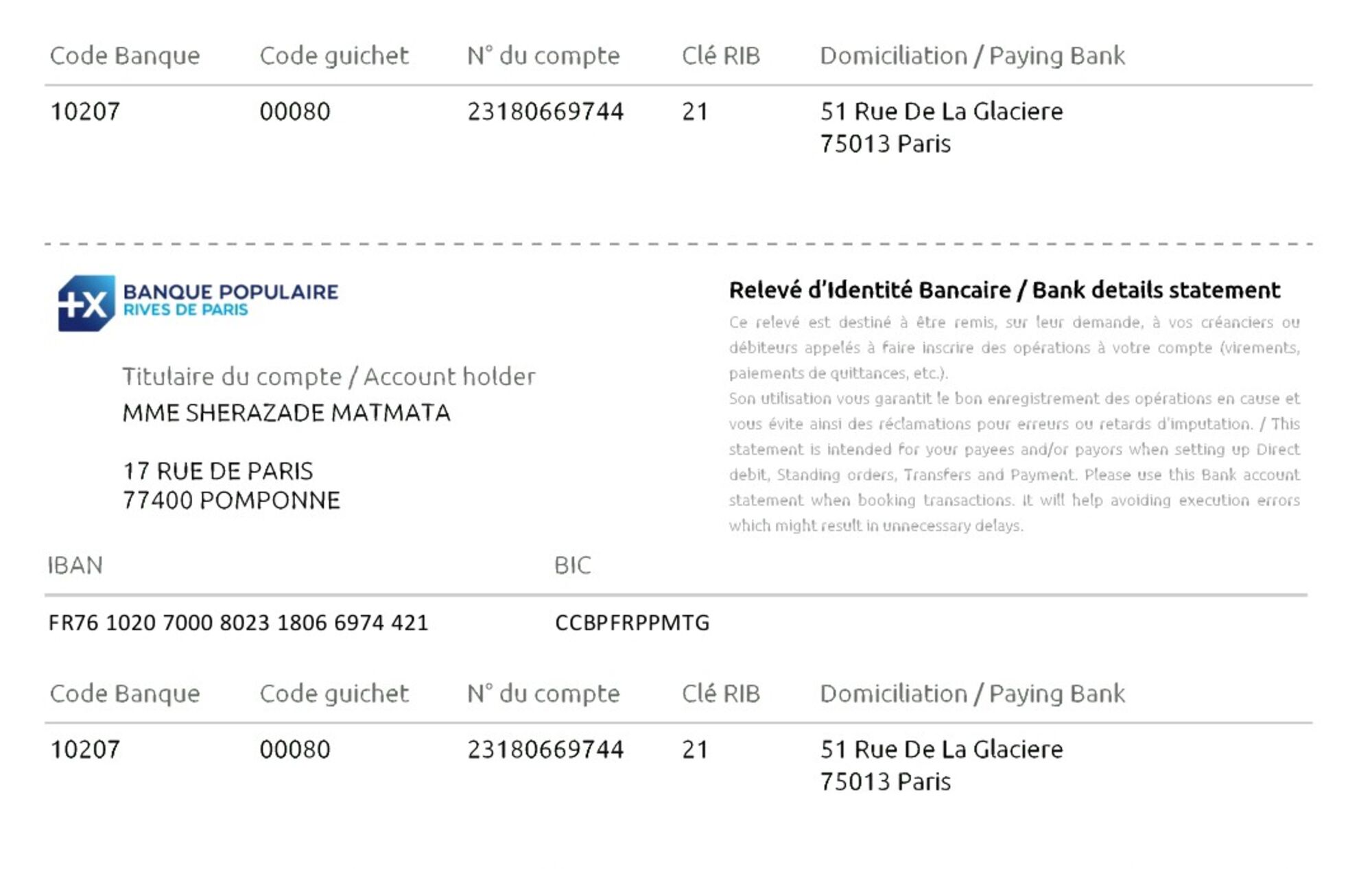Select the BIC code CCBPFRPPMTG
Screen dimensions: 1372x869
click(632, 623)
